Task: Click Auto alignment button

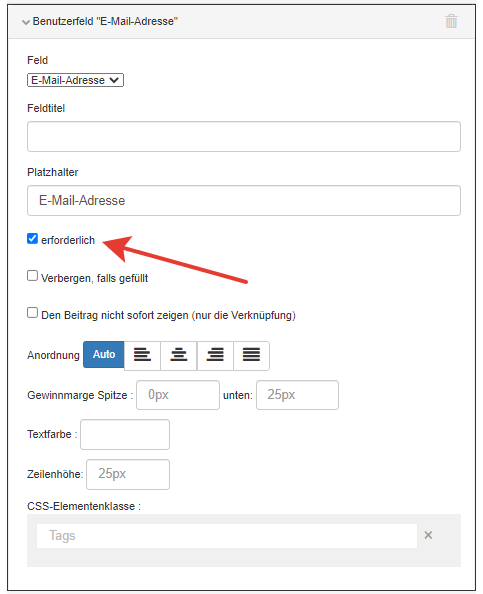Action: (x=104, y=355)
